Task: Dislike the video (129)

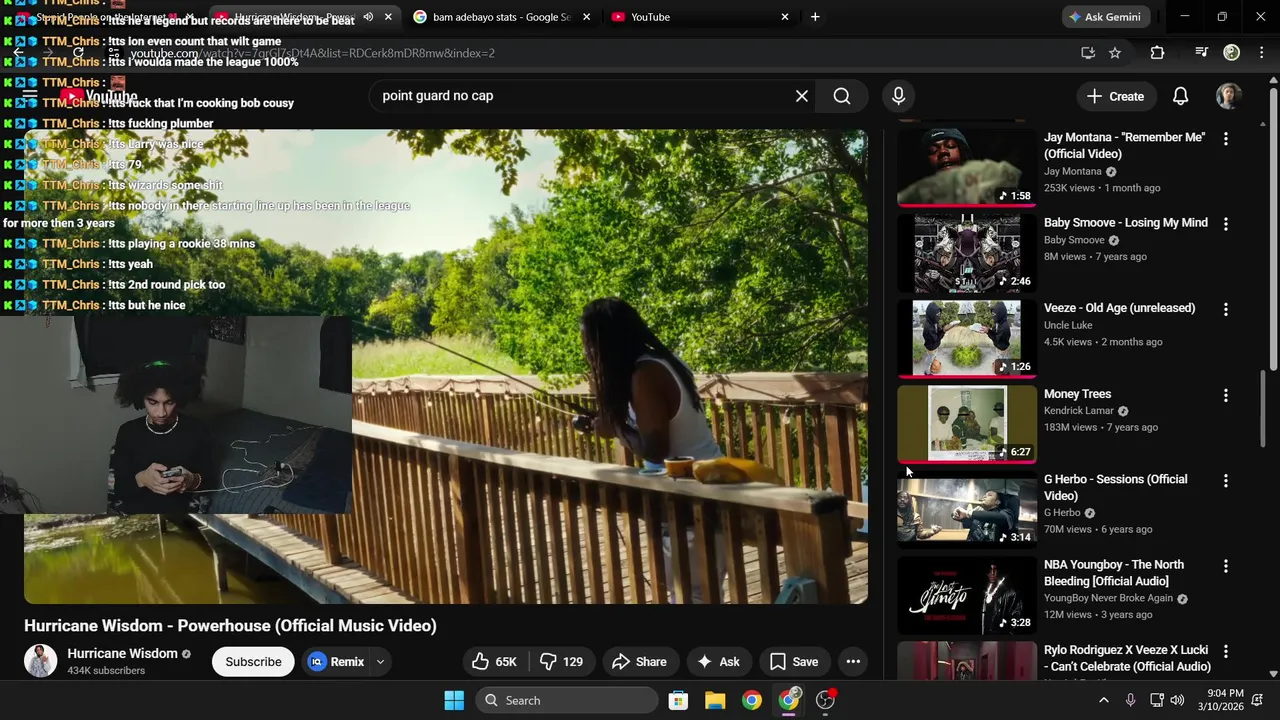Action: [561, 661]
